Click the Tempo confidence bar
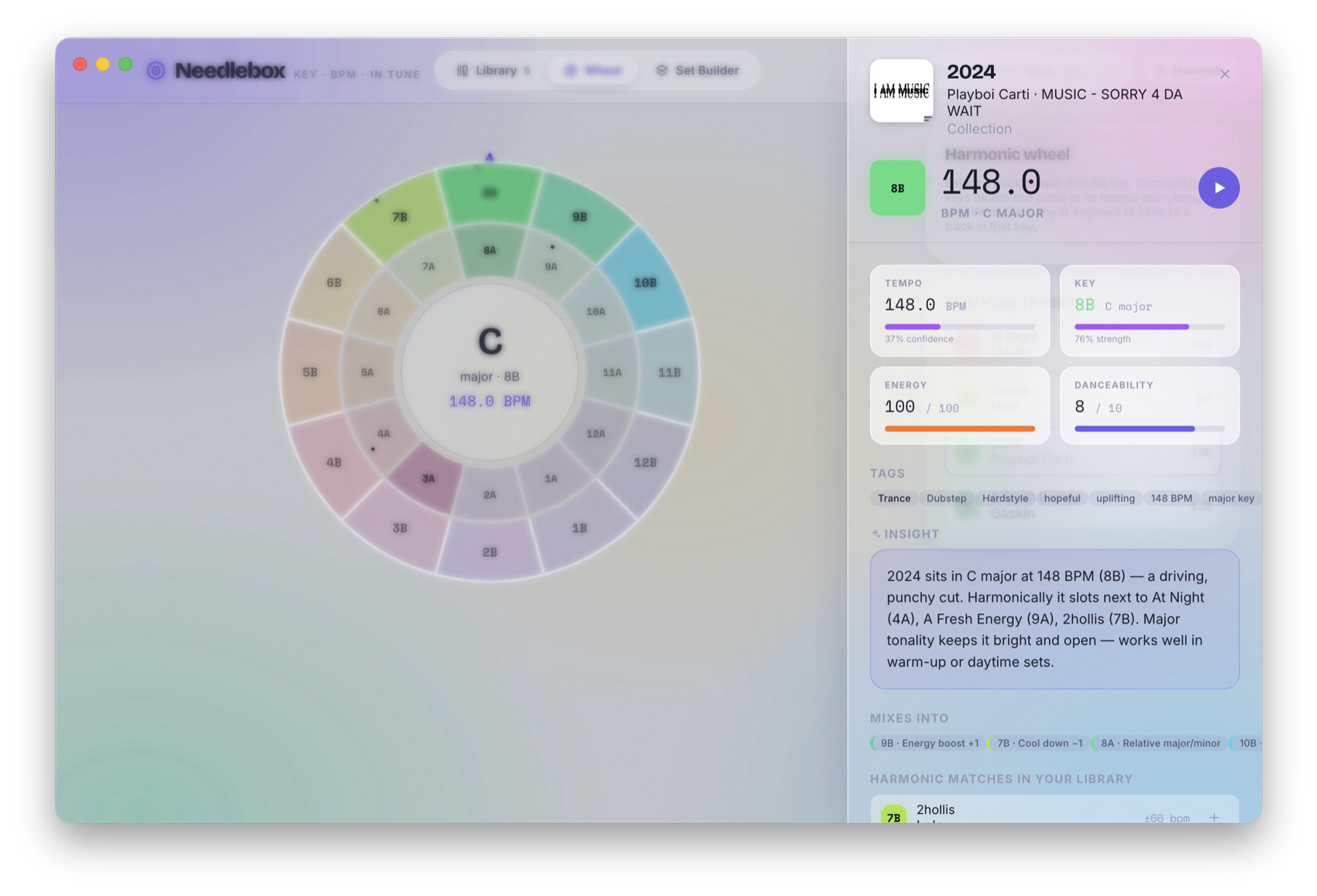This screenshot has width=1317, height=896. (x=960, y=327)
